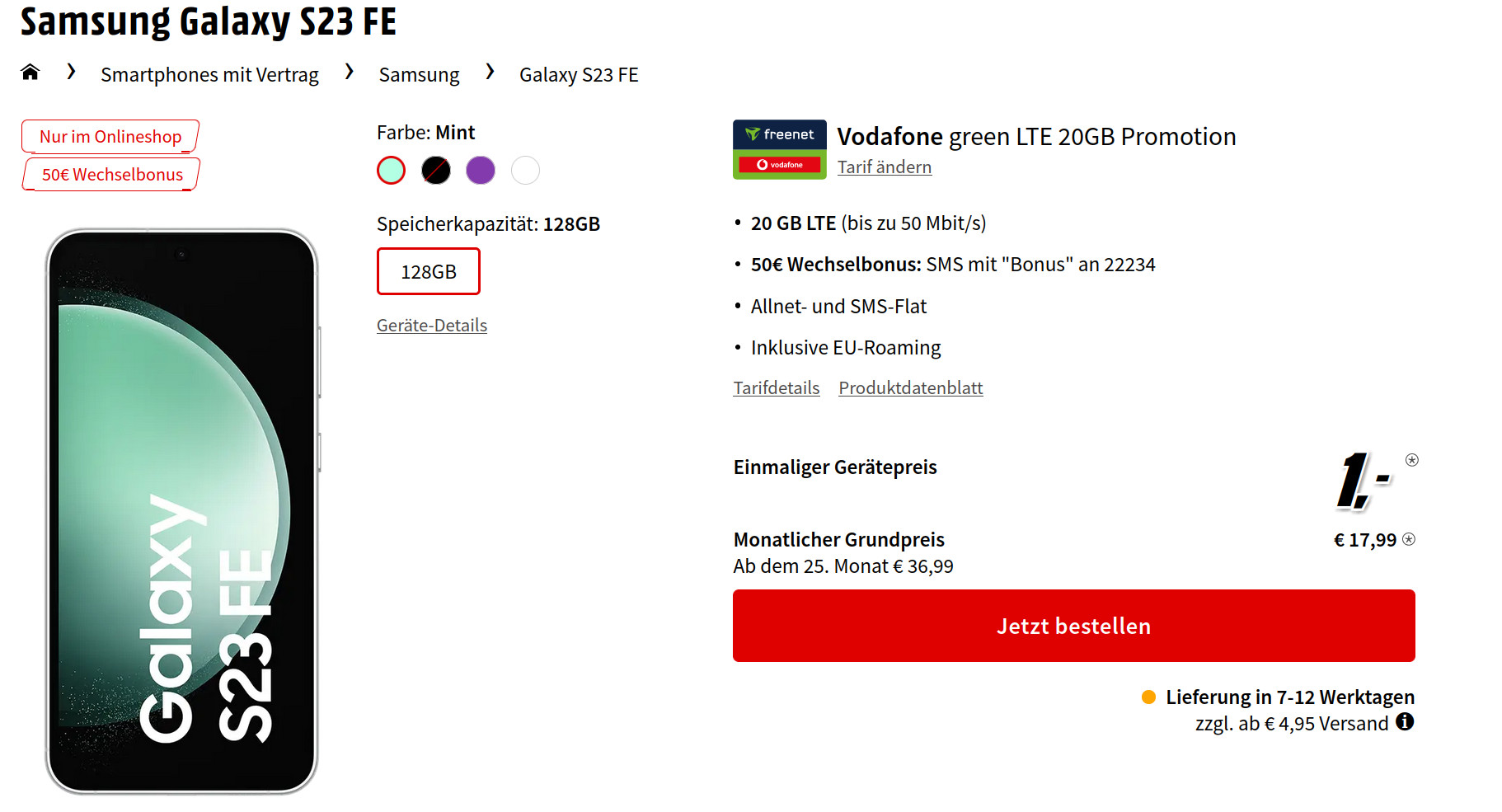The image size is (1502, 812).
Task: Click the asterisk next to € 17,99
Action: pos(1410,539)
